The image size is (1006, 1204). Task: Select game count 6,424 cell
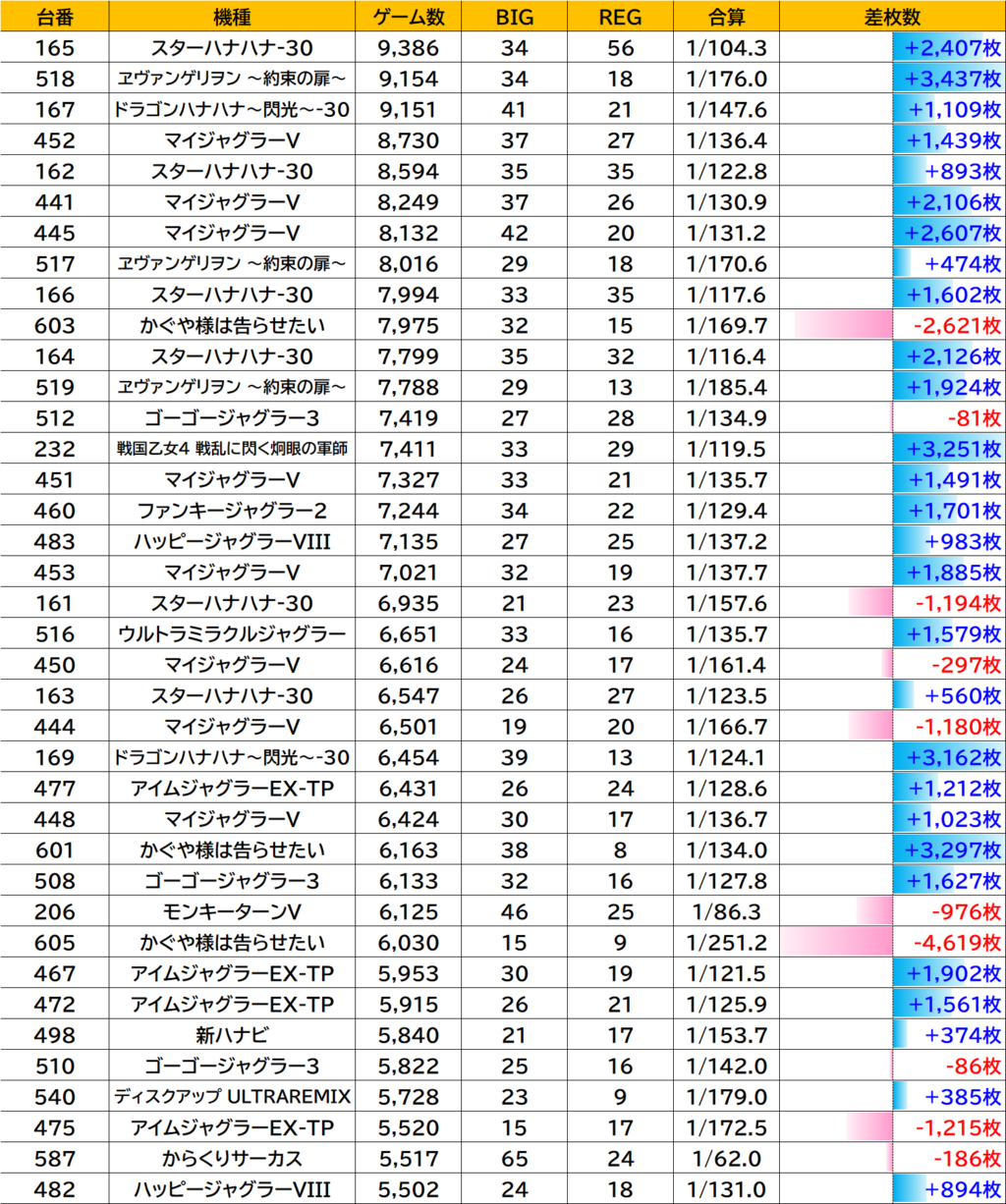[x=409, y=818]
